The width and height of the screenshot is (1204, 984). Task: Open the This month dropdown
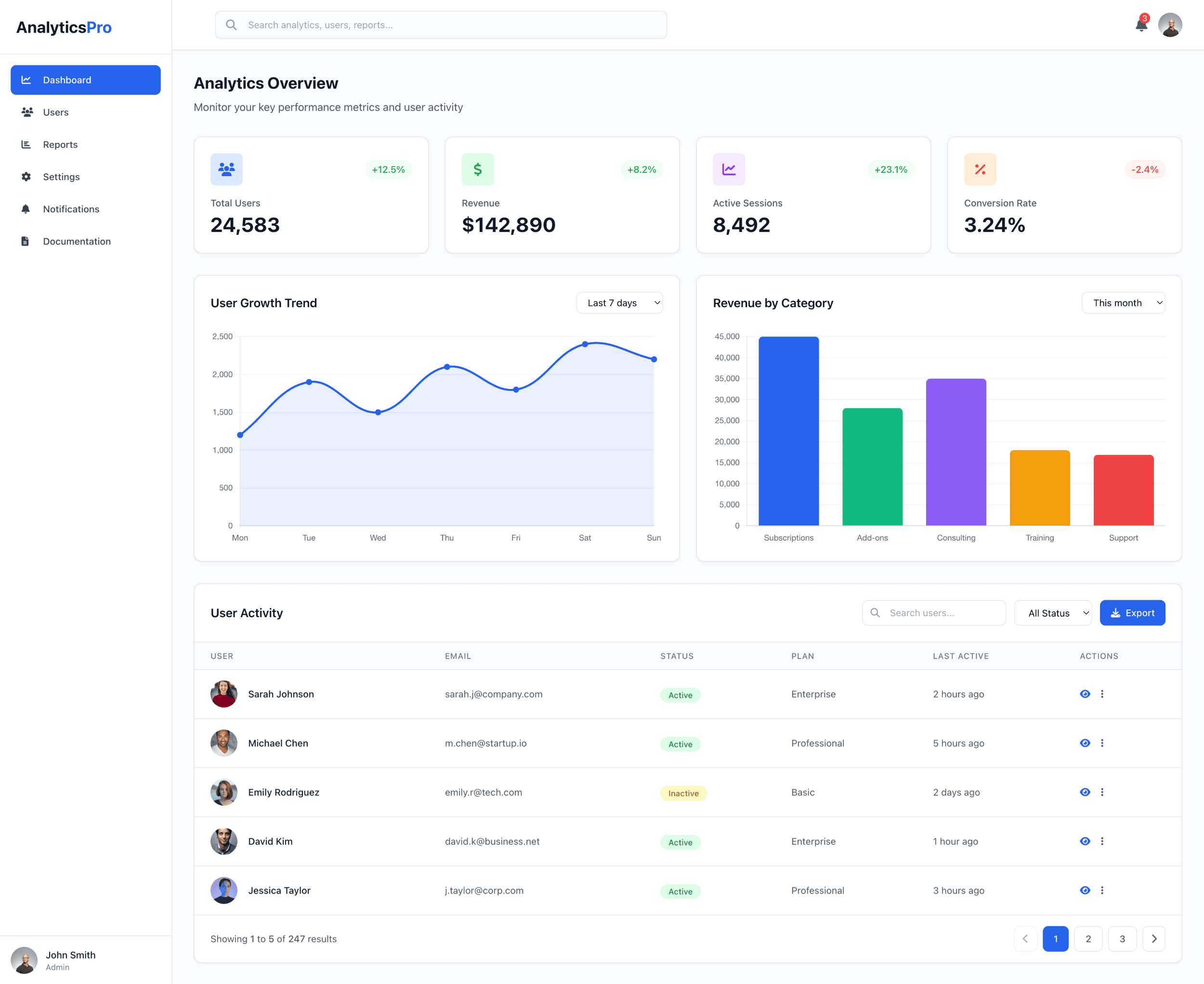(1123, 303)
